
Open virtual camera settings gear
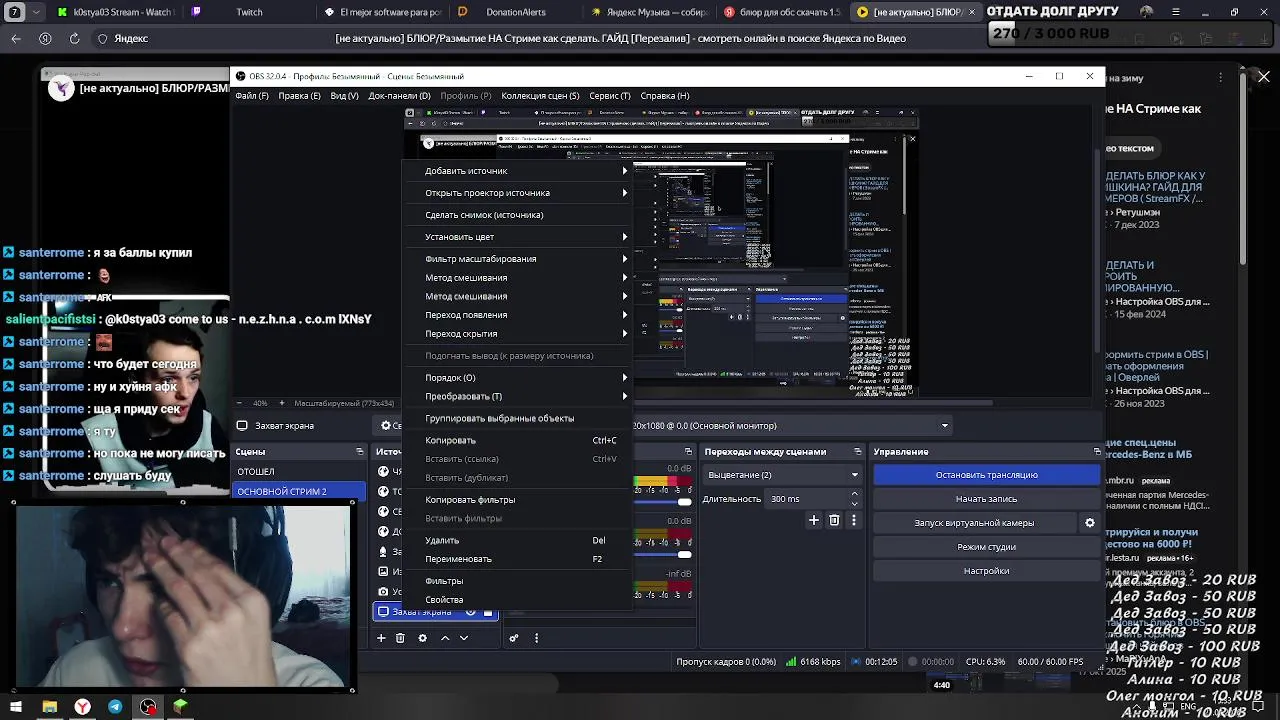[1090, 523]
